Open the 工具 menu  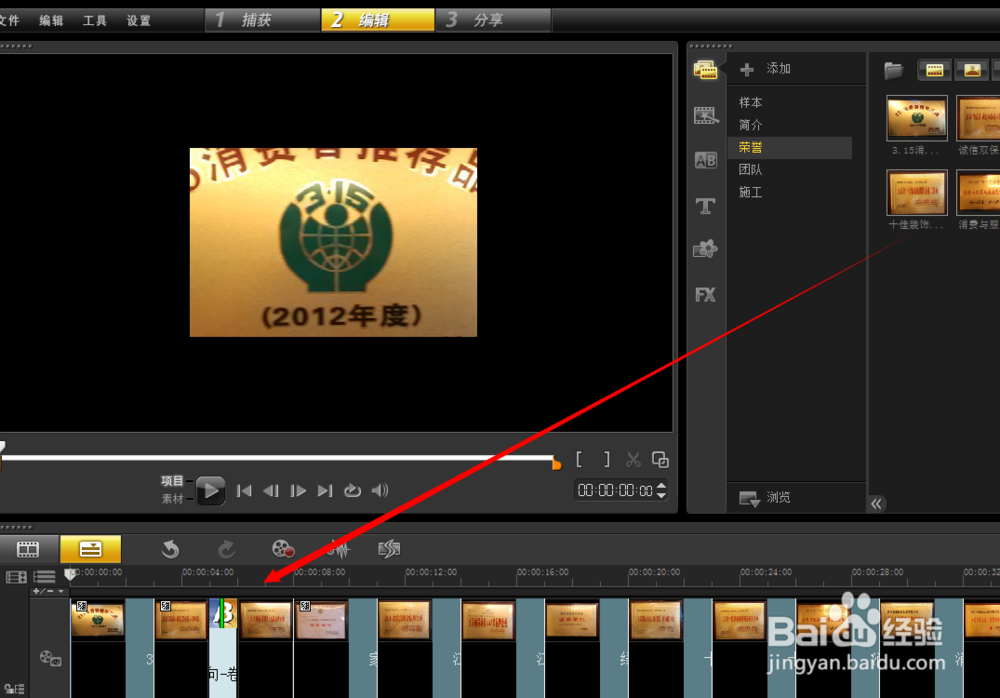94,20
